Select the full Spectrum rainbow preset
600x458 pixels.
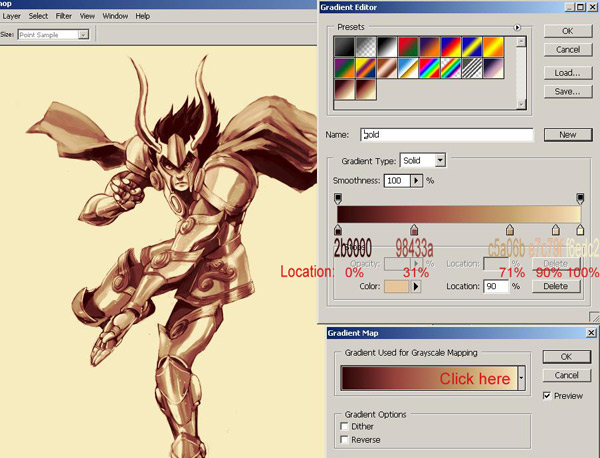pyautogui.click(x=430, y=68)
